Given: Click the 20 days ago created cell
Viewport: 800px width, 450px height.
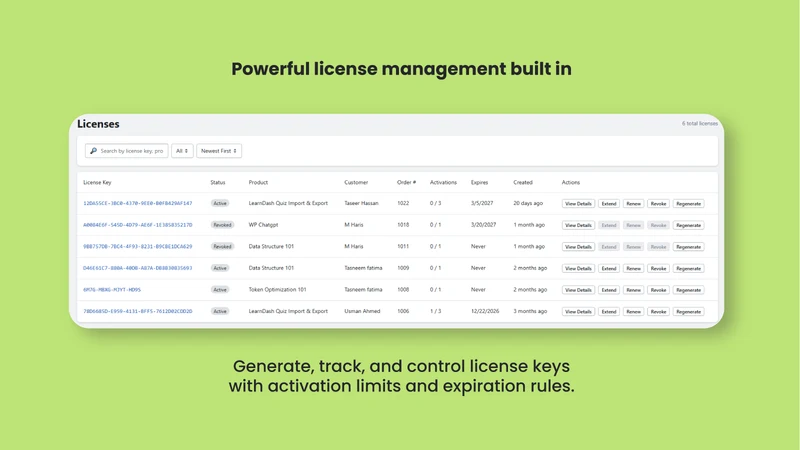Looking at the screenshot, I should [528, 203].
